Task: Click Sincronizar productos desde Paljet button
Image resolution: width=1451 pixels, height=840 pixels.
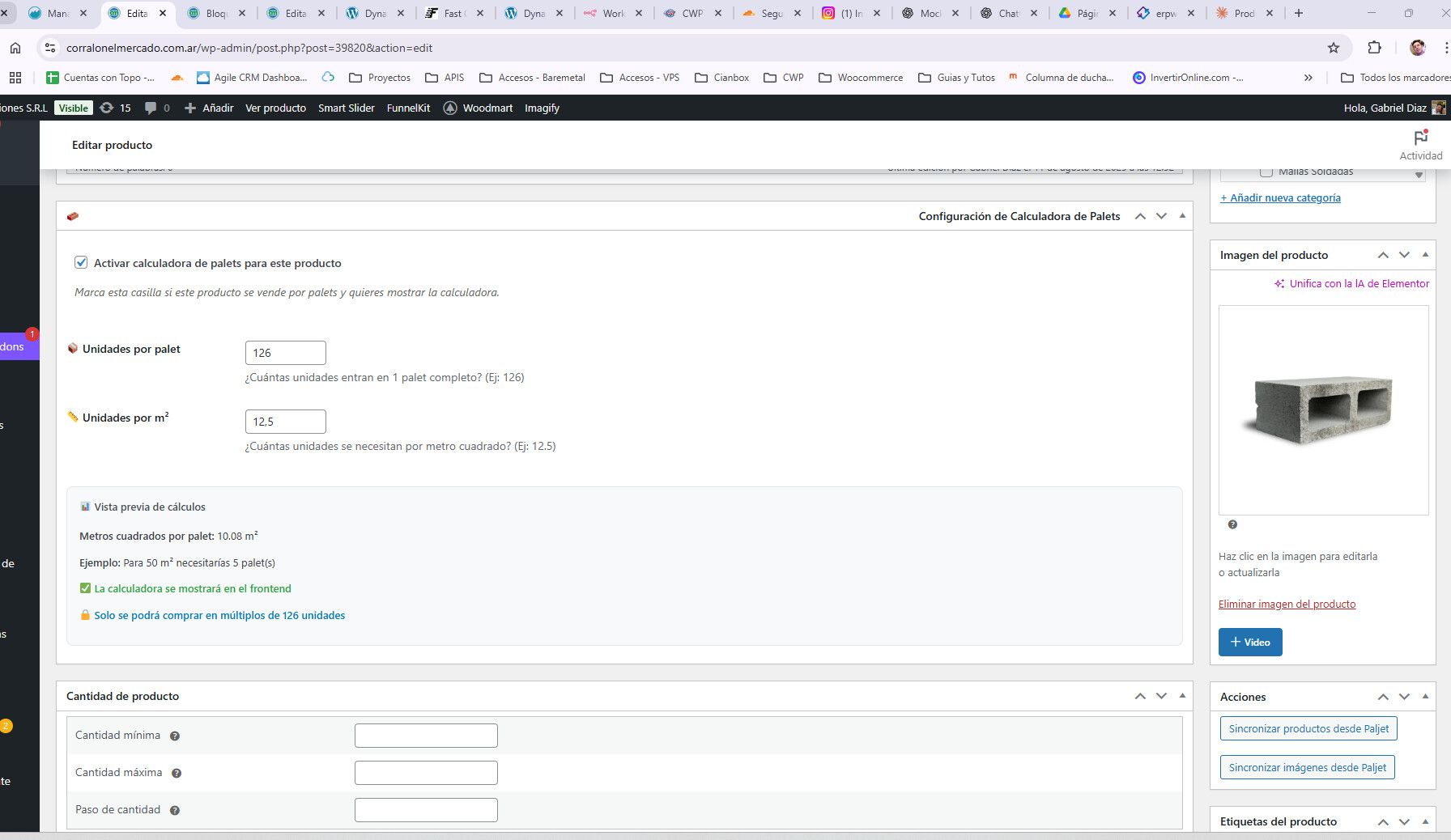Action: tap(1308, 728)
